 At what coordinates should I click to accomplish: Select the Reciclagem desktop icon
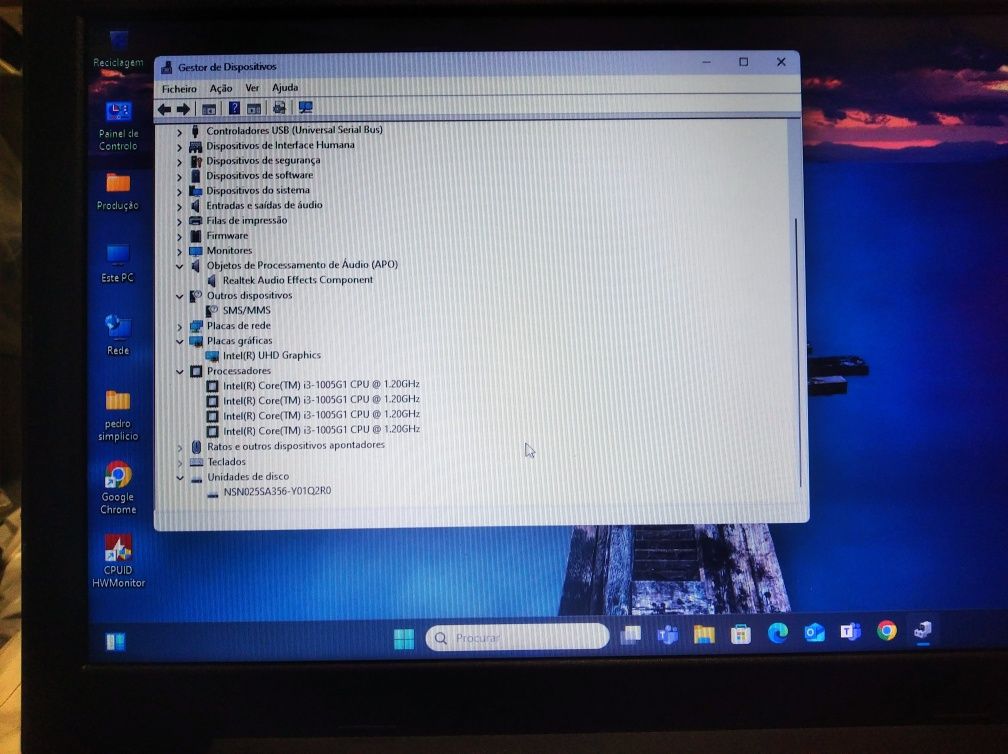[x=118, y=49]
